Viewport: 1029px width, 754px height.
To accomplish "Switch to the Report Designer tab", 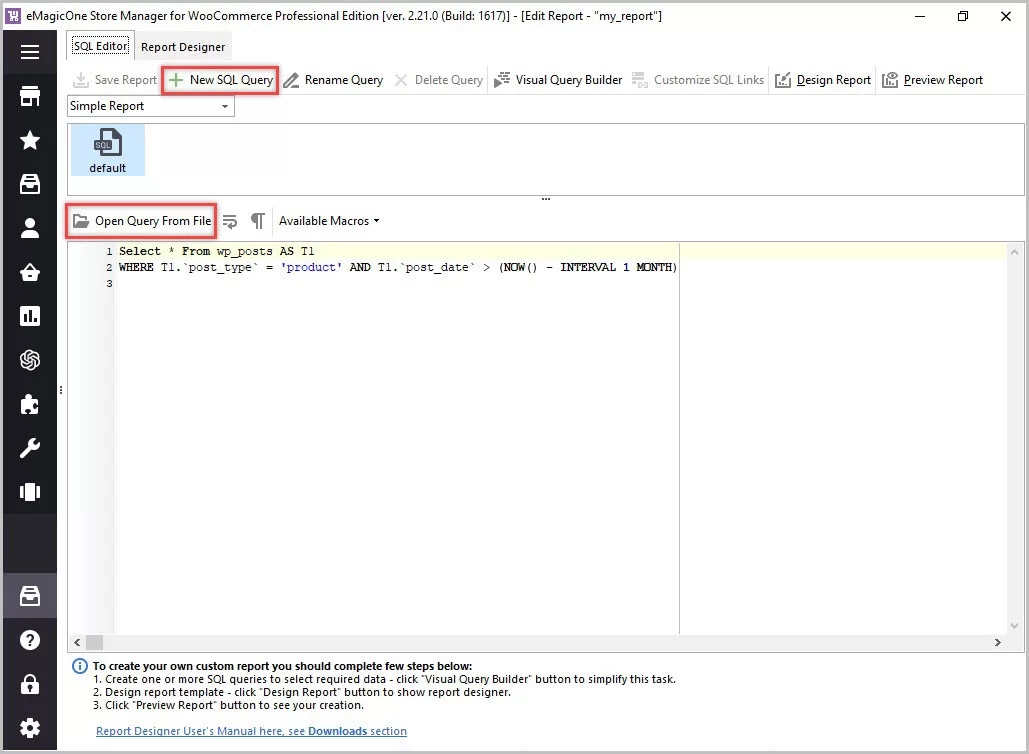I will 183,47.
